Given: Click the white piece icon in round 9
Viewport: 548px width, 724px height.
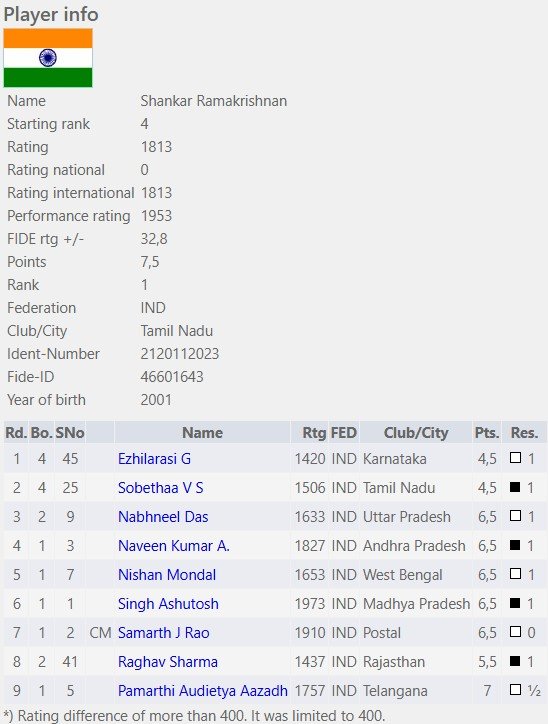Looking at the screenshot, I should (515, 690).
